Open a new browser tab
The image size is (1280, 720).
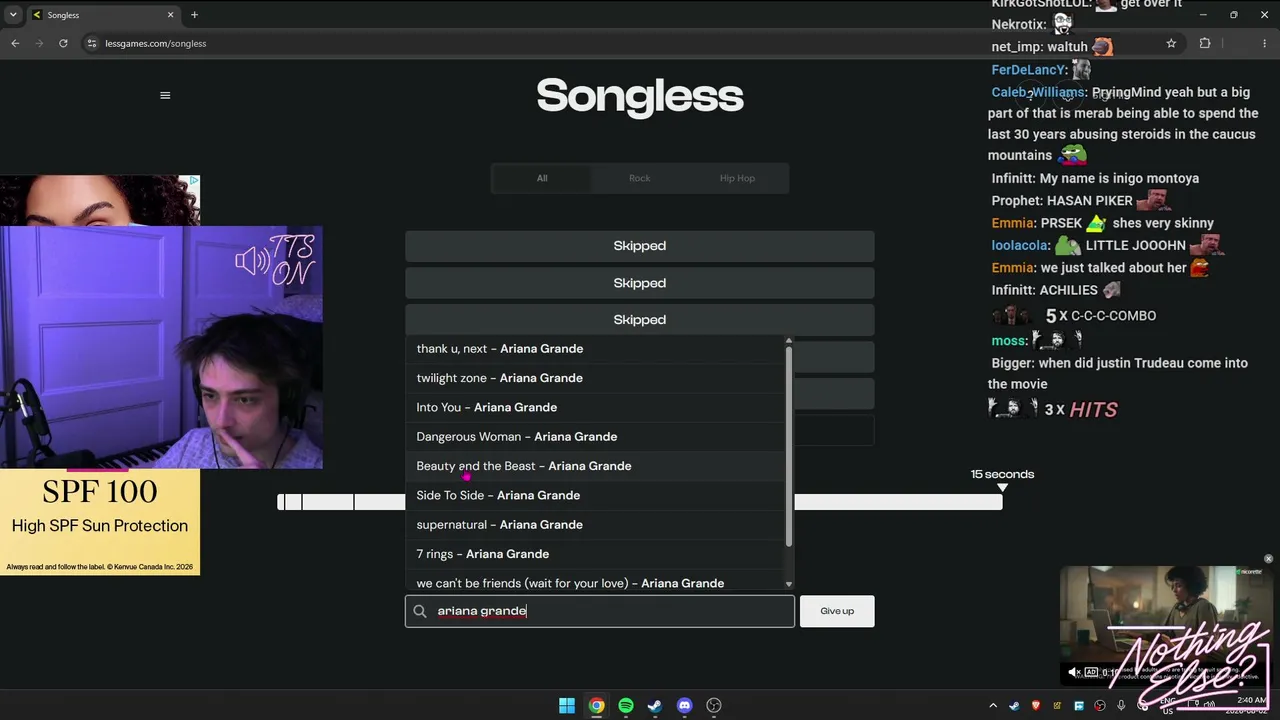tap(194, 15)
